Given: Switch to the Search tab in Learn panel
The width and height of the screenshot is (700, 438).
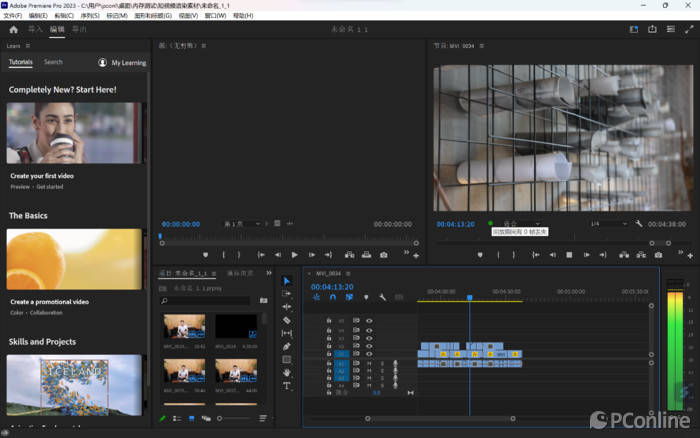Looking at the screenshot, I should click(53, 62).
